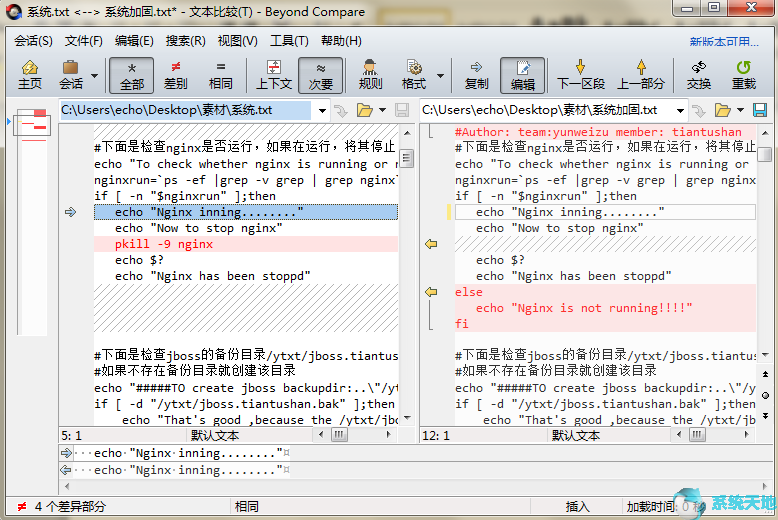Click the copy-right arrow beside Nginx inning line

tap(70, 212)
